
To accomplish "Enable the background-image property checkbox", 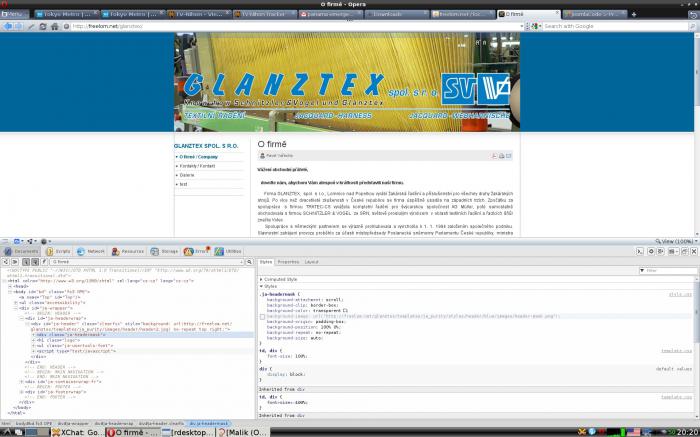I will (x=262, y=316).
